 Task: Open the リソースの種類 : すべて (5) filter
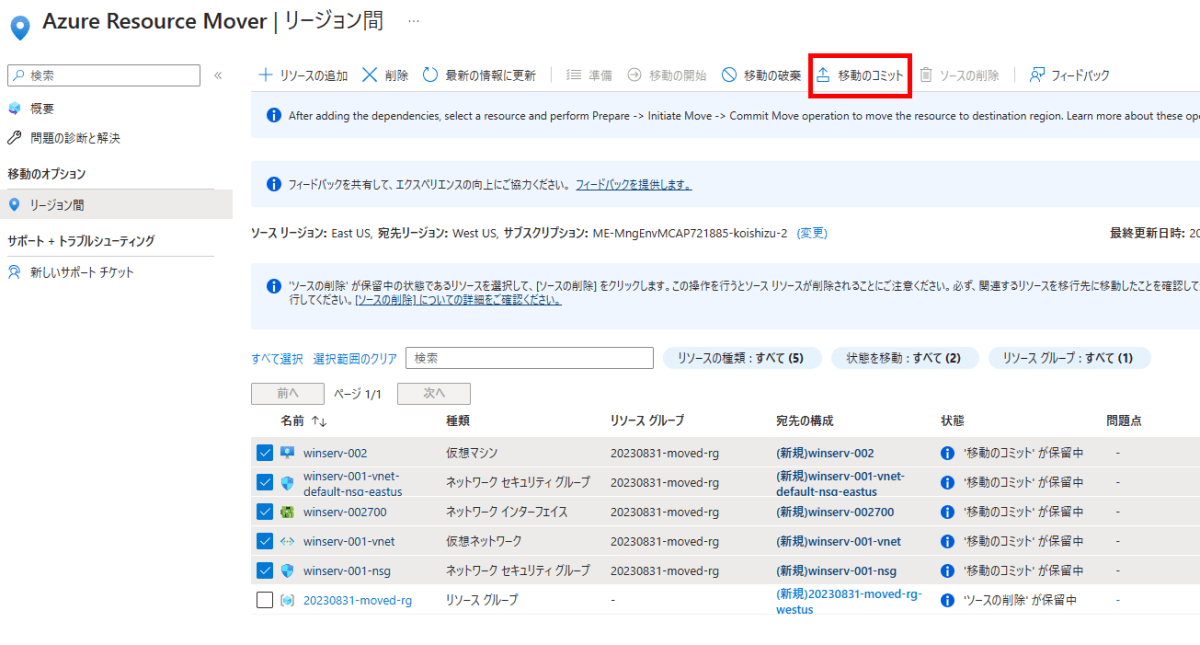(741, 358)
